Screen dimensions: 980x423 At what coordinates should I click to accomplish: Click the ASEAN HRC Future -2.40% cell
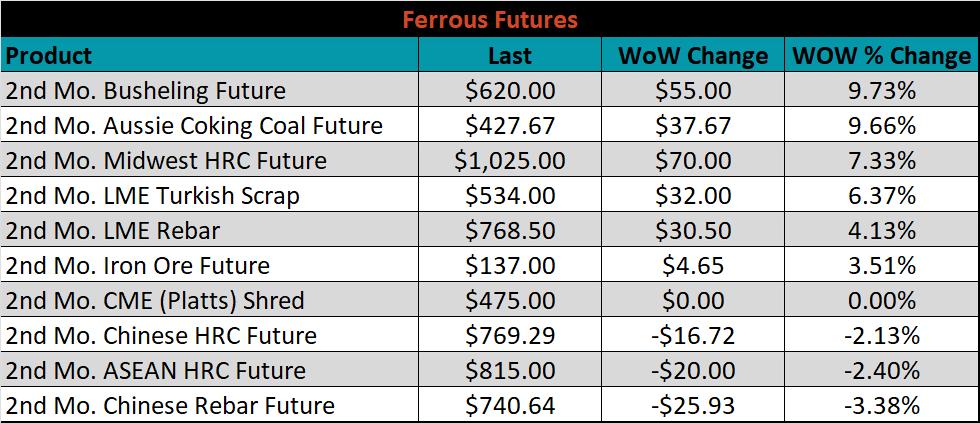click(x=882, y=369)
